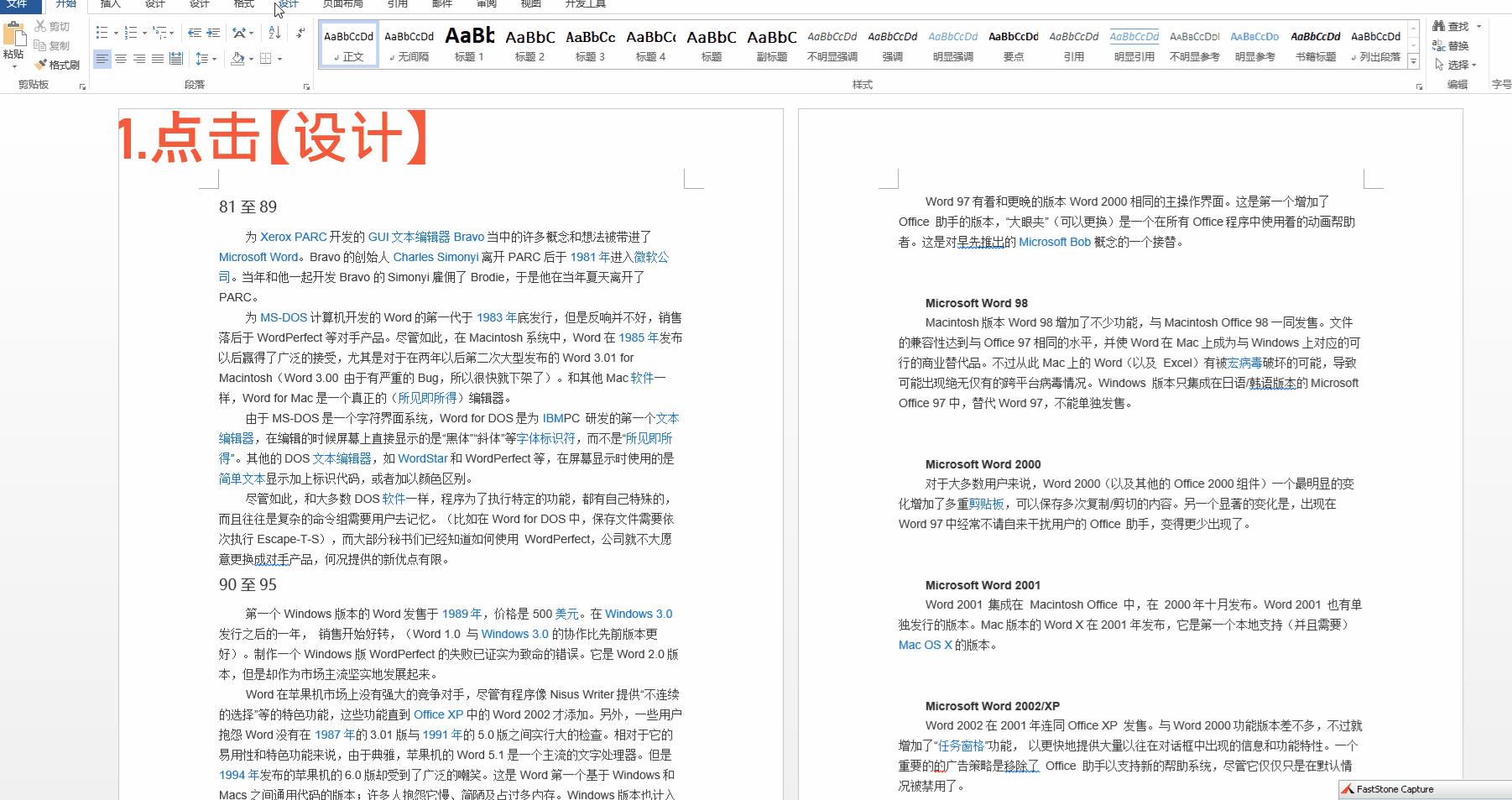The image size is (1512, 800).
Task: Expand the styles gallery with its more arrow
Action: pyautogui.click(x=1415, y=61)
